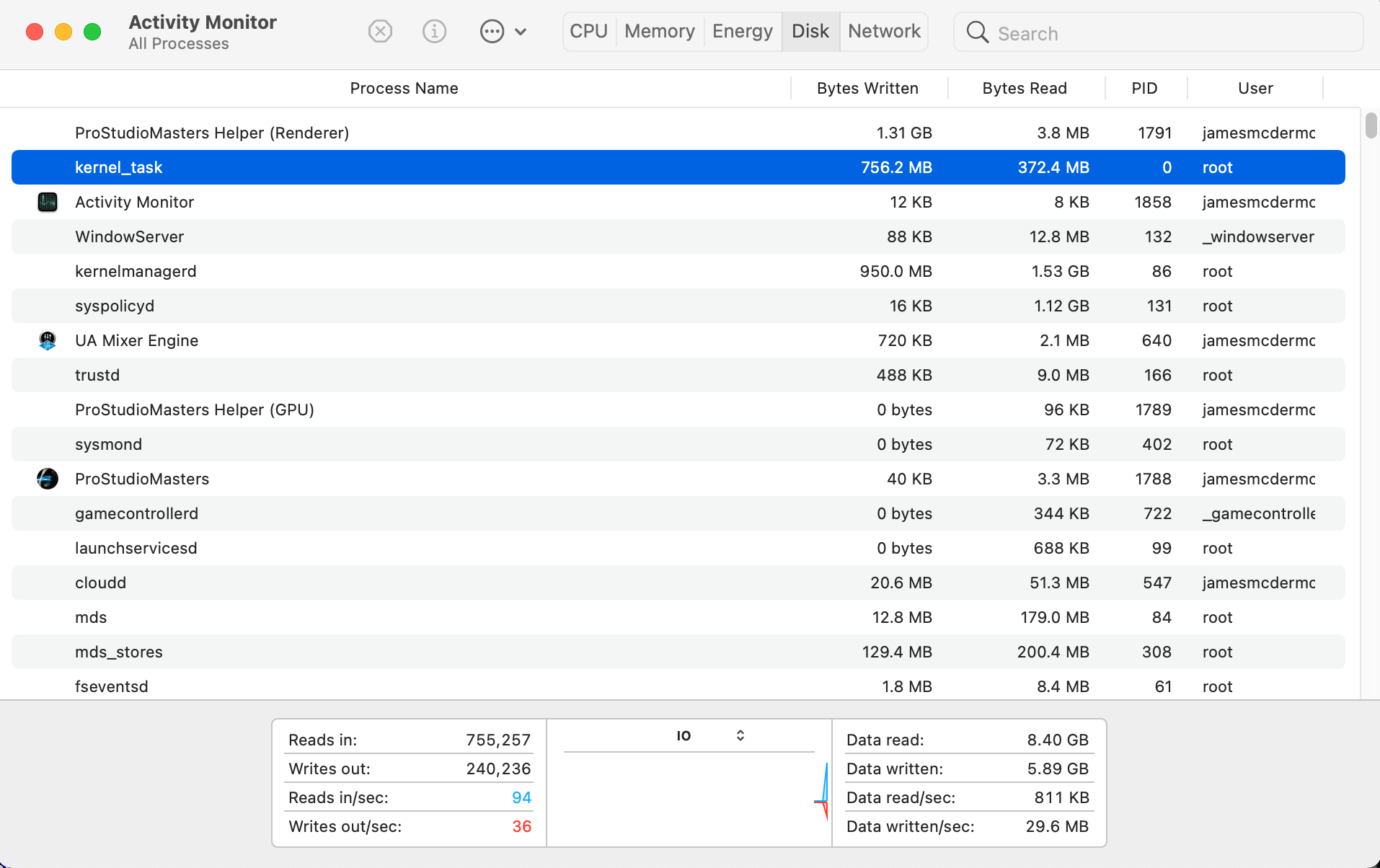The image size is (1380, 868).
Task: Click the _windowserver user cell
Action: (1258, 236)
